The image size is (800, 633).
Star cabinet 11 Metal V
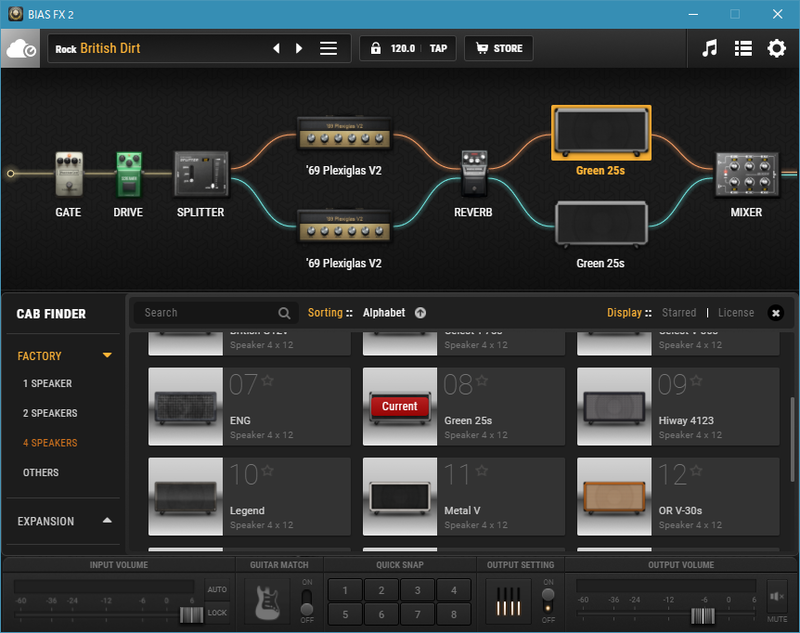tap(482, 470)
